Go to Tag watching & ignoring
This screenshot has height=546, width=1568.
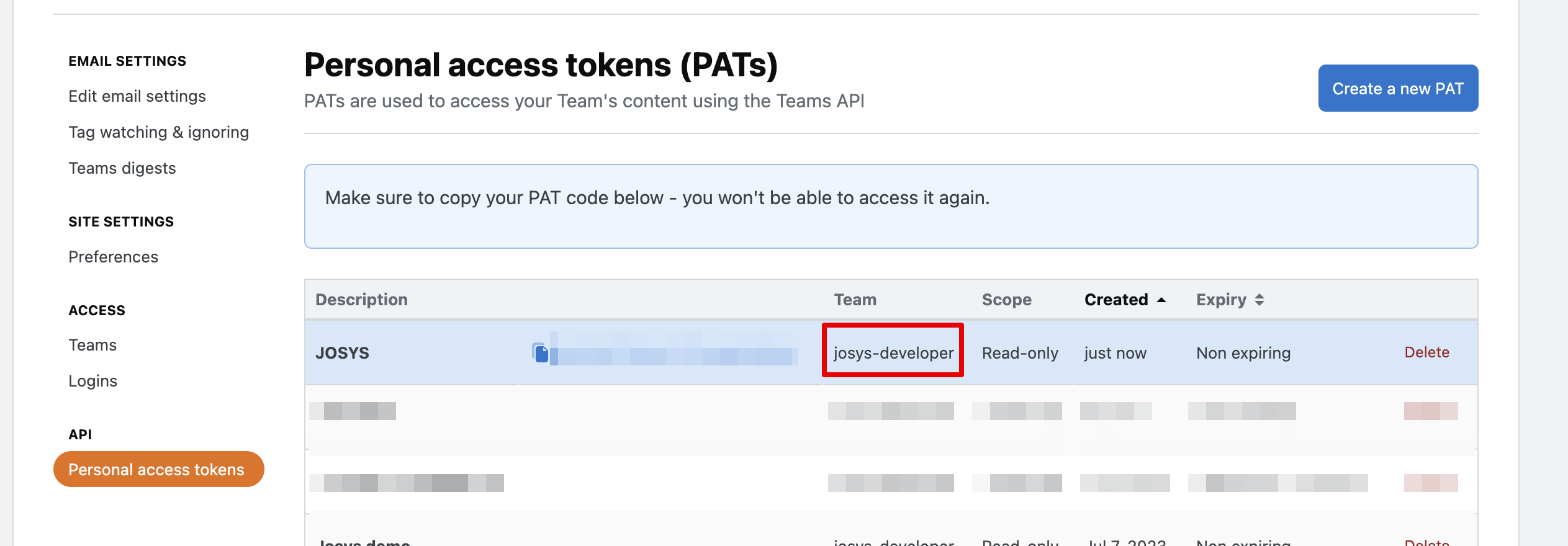tap(158, 132)
